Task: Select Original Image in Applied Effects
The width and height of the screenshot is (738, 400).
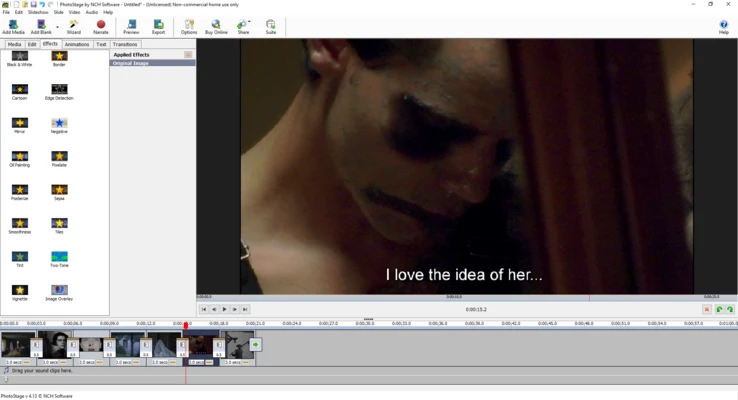Action: tap(152, 63)
